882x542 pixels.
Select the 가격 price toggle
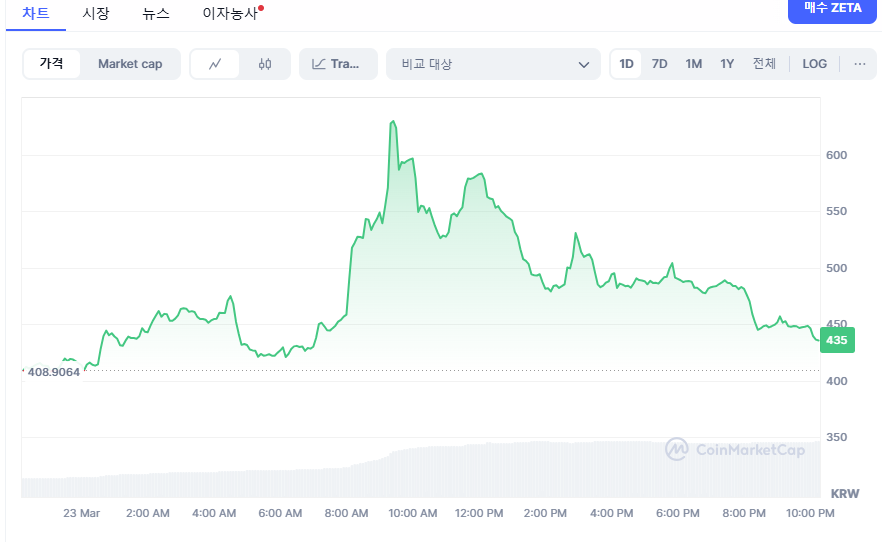point(51,64)
